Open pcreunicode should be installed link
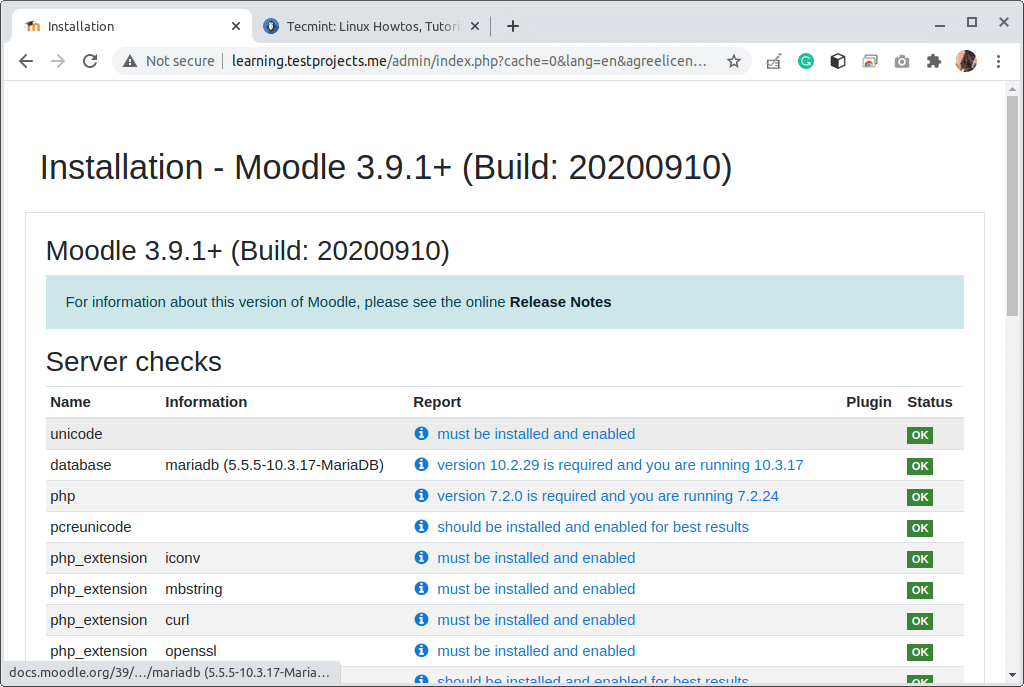Viewport: 1024px width, 687px height. 592,527
